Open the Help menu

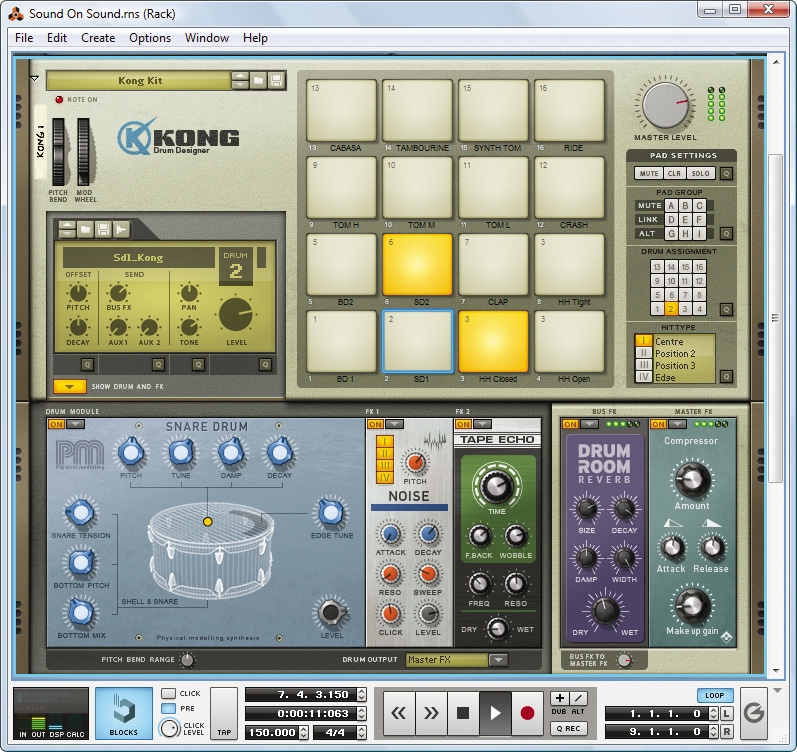pyautogui.click(x=255, y=38)
